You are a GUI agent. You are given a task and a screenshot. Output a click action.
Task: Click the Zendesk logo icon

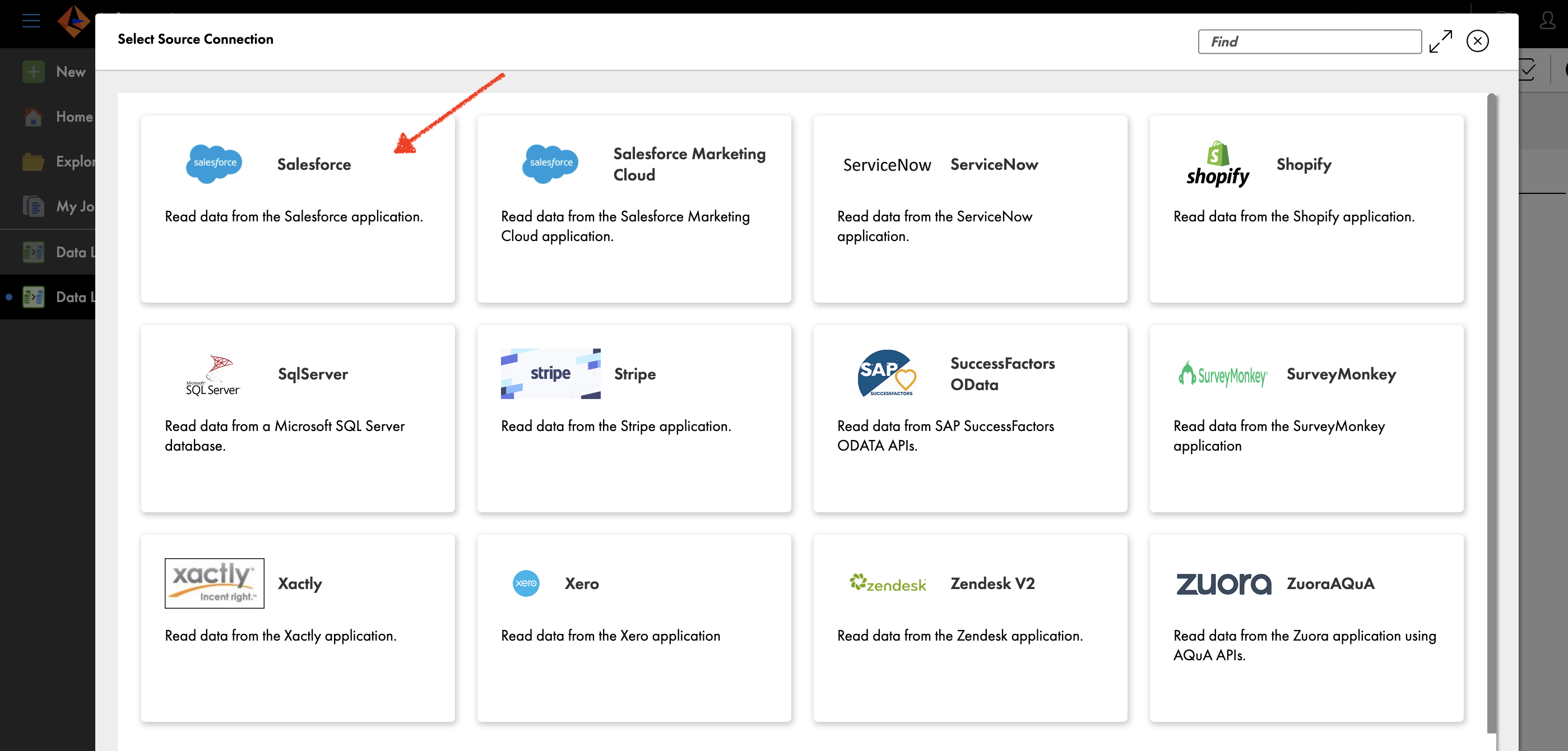tap(888, 583)
